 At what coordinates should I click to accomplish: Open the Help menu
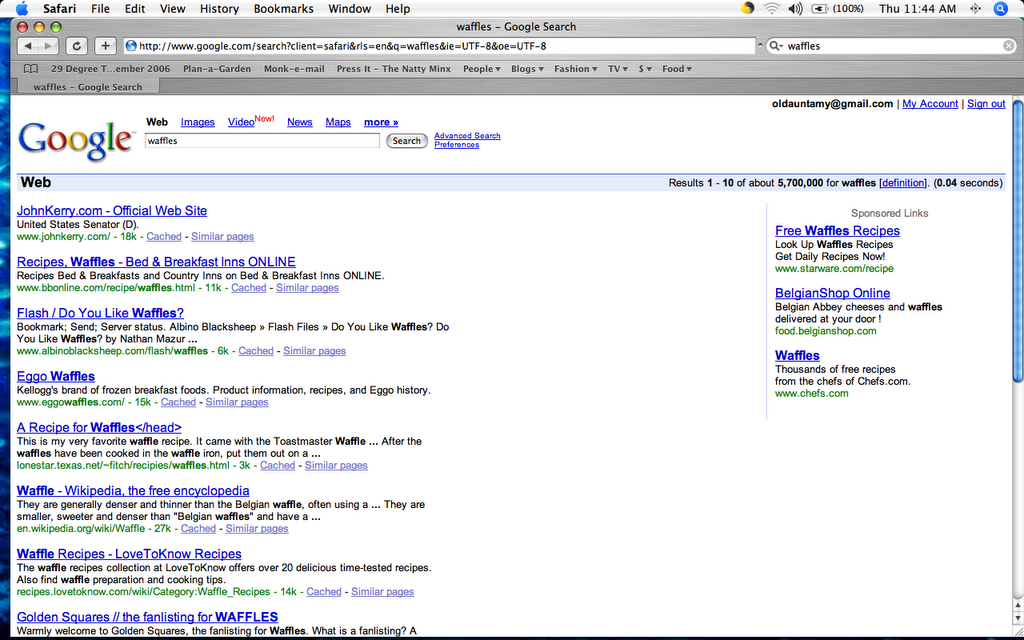coord(398,8)
